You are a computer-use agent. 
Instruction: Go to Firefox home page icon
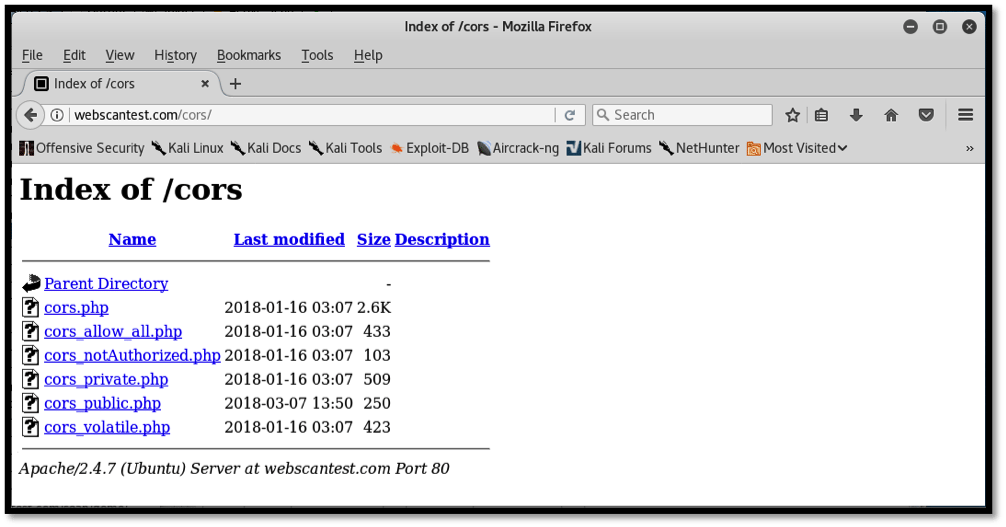pos(891,115)
